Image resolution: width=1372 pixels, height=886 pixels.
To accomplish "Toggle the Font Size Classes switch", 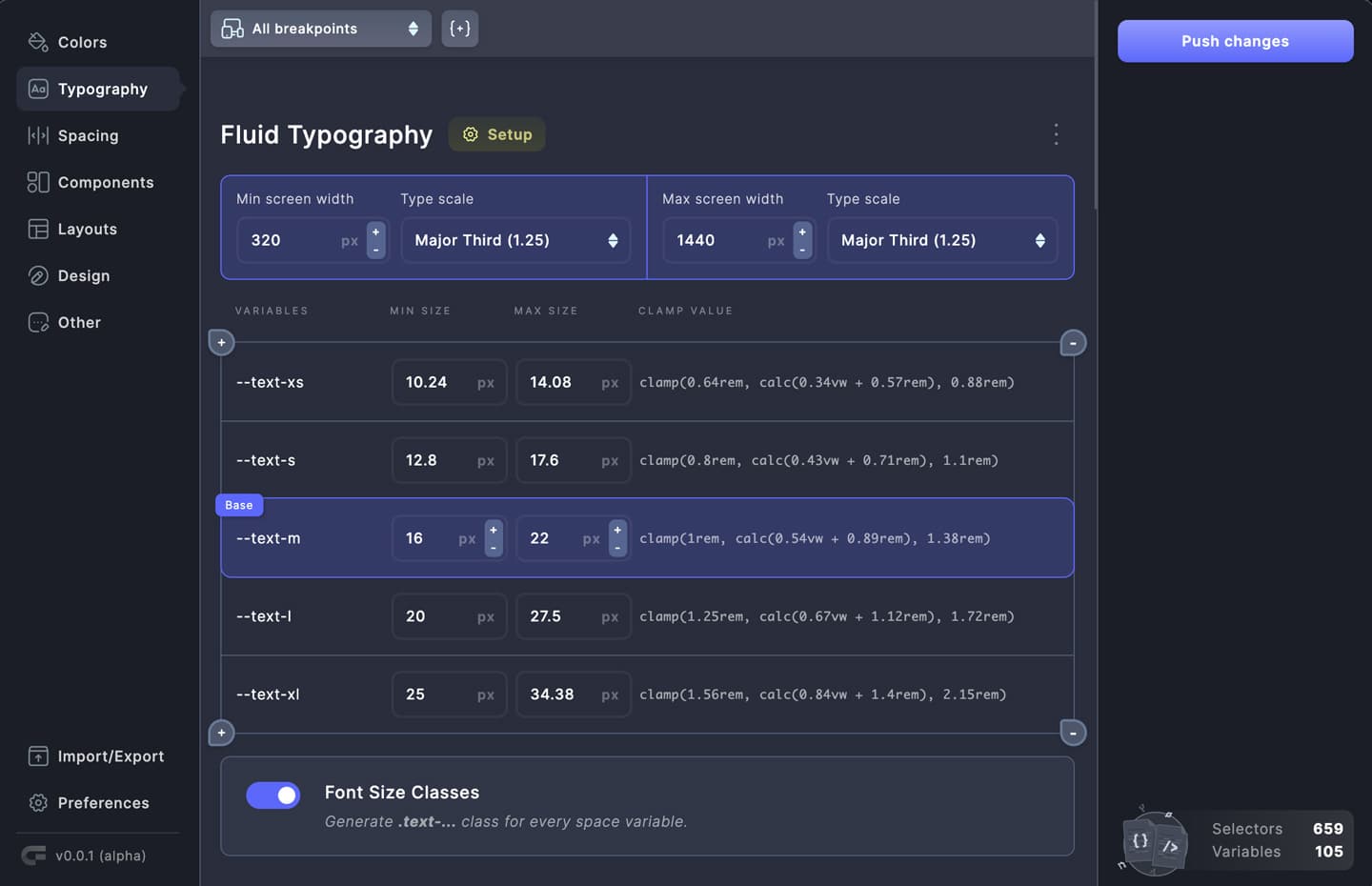I will tap(273, 795).
